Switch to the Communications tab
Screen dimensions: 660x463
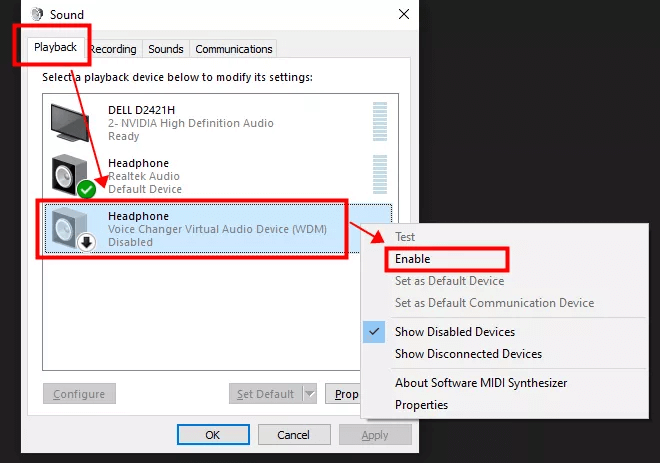click(233, 49)
